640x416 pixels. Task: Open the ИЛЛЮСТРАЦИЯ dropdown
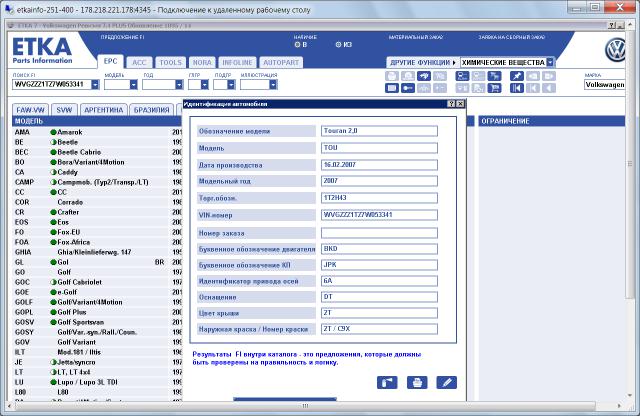coord(273,85)
